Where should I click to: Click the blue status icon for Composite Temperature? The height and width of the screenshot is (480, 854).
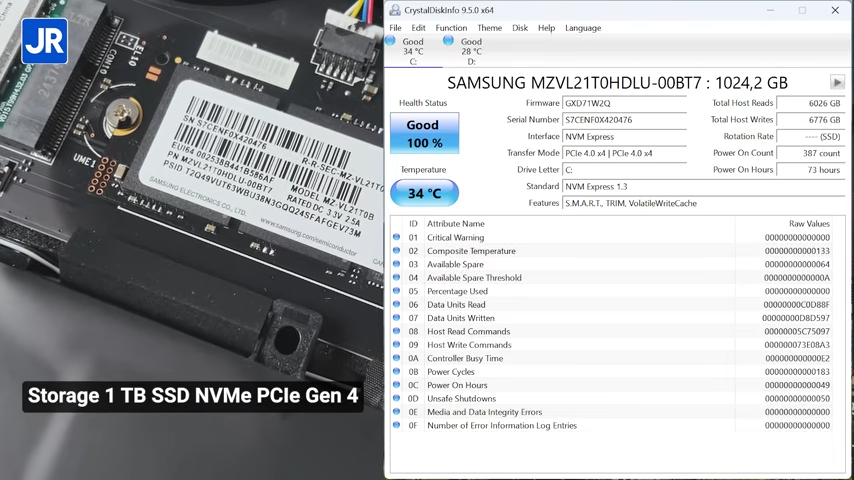click(x=396, y=251)
